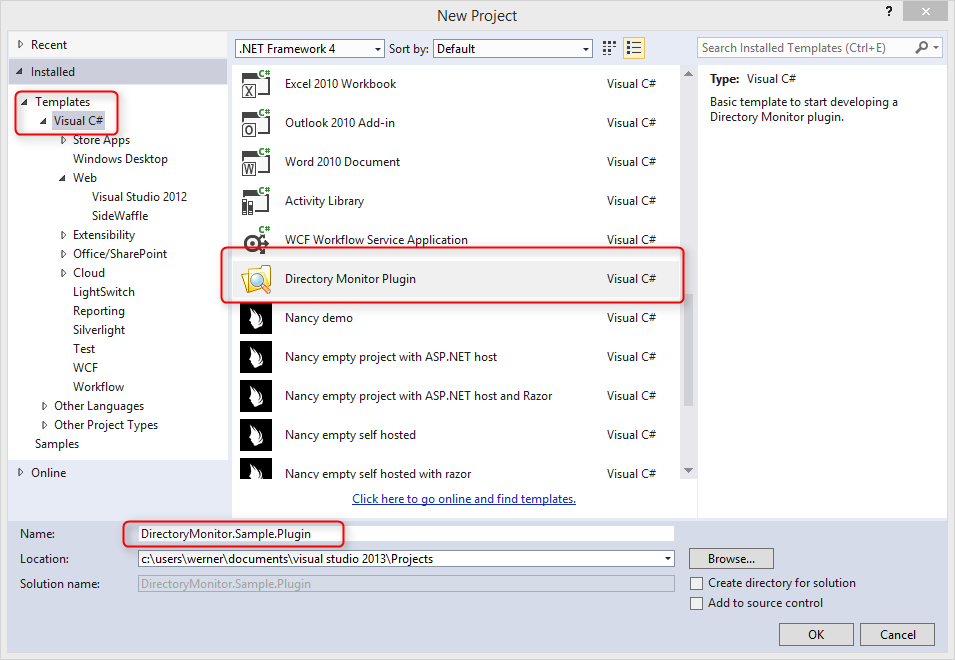Select Visual Studio 2012 under Web
Viewport: 955px width, 660px height.
pyautogui.click(x=139, y=197)
